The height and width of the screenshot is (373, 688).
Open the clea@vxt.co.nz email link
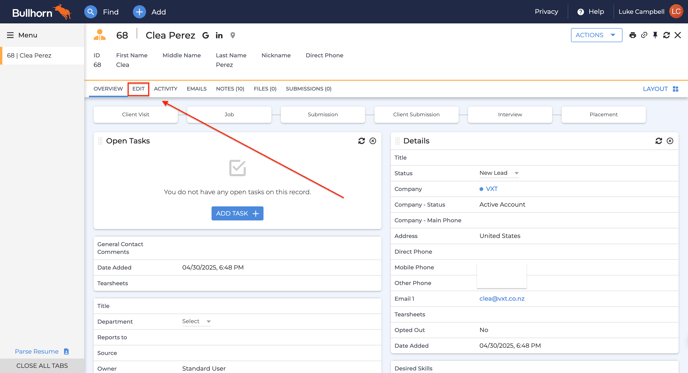tap(502, 298)
